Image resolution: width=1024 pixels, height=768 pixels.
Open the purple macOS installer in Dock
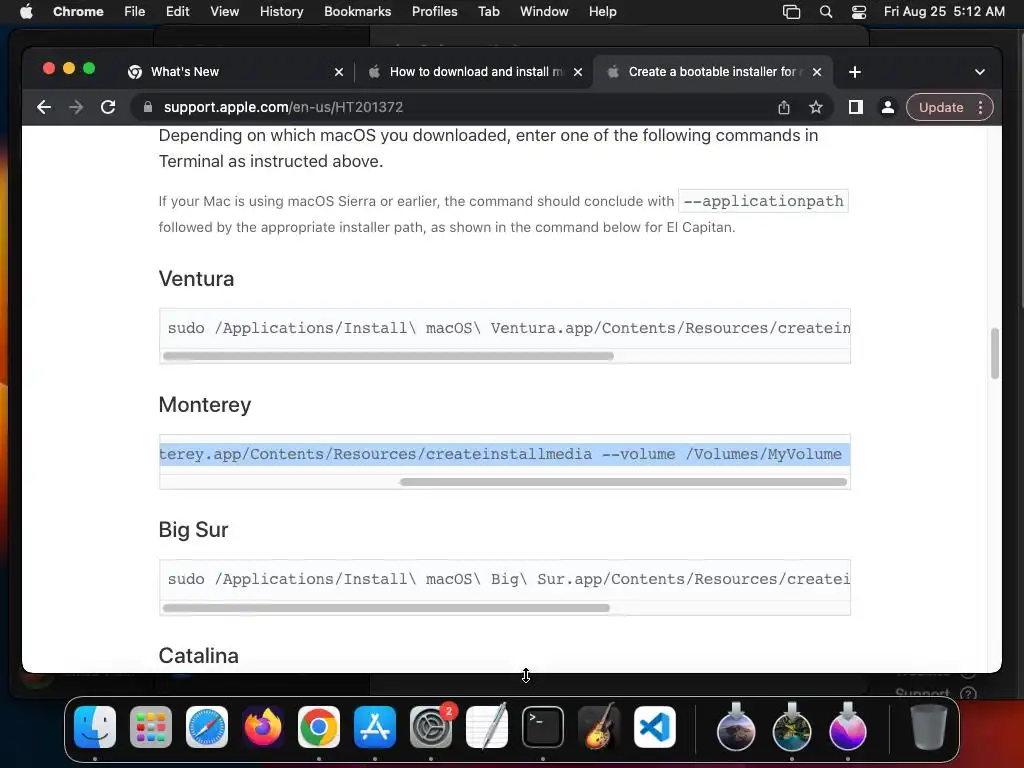[848, 727]
